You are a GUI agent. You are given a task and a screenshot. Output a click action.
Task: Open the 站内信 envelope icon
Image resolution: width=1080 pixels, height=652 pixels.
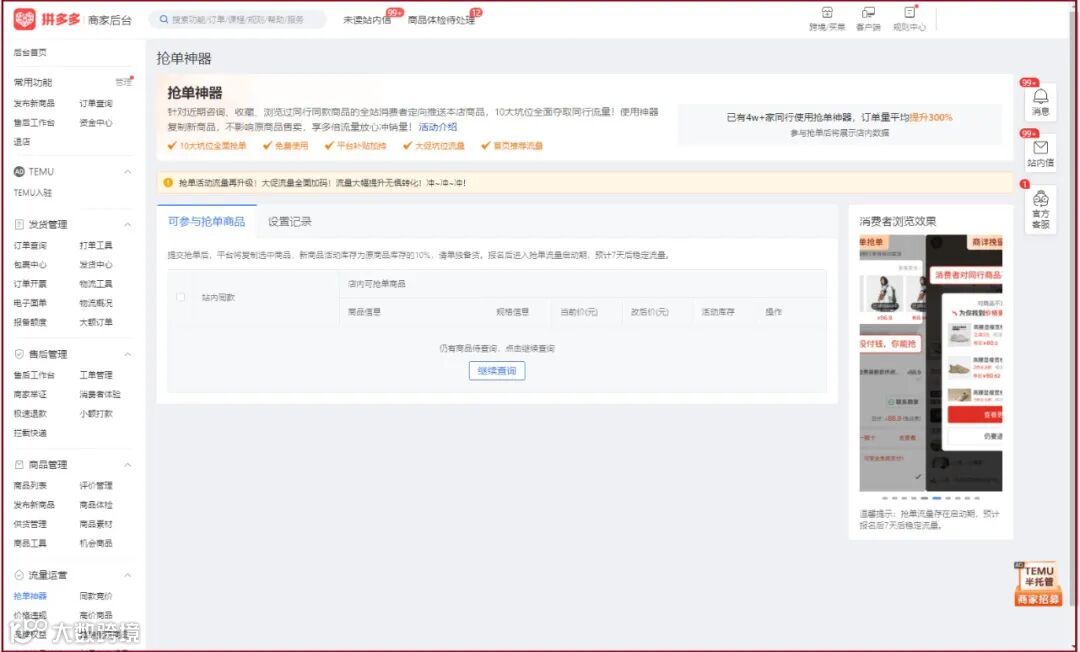click(1040, 147)
